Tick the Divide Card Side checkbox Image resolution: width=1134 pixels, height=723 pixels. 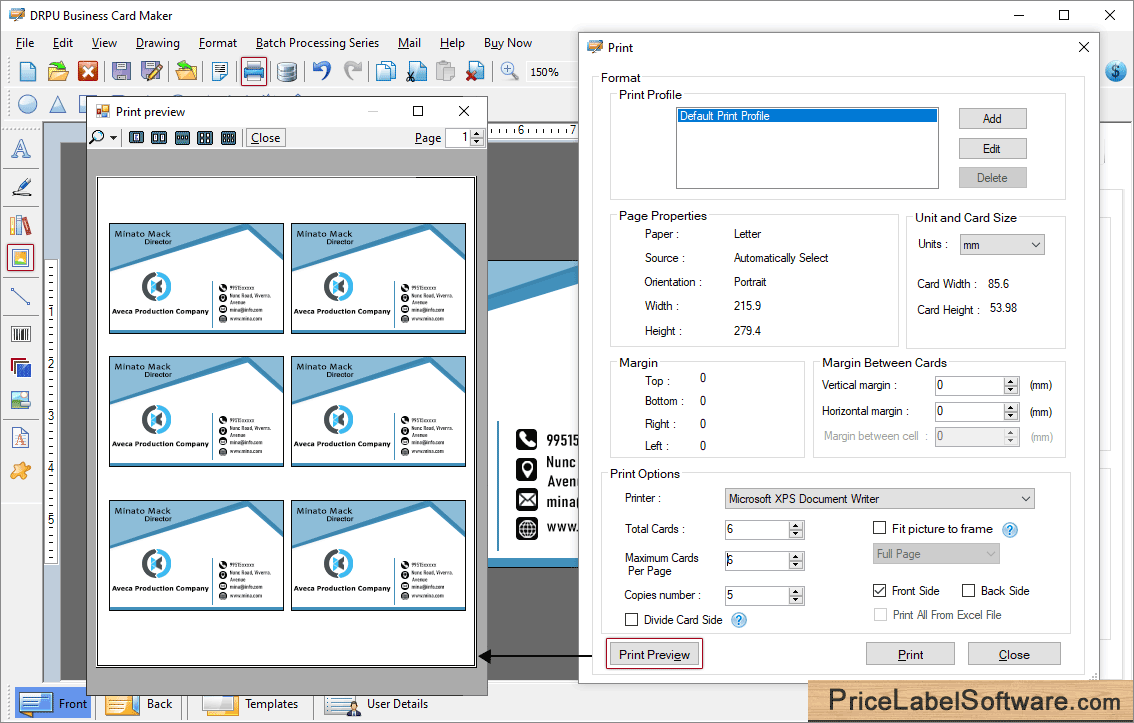click(631, 620)
